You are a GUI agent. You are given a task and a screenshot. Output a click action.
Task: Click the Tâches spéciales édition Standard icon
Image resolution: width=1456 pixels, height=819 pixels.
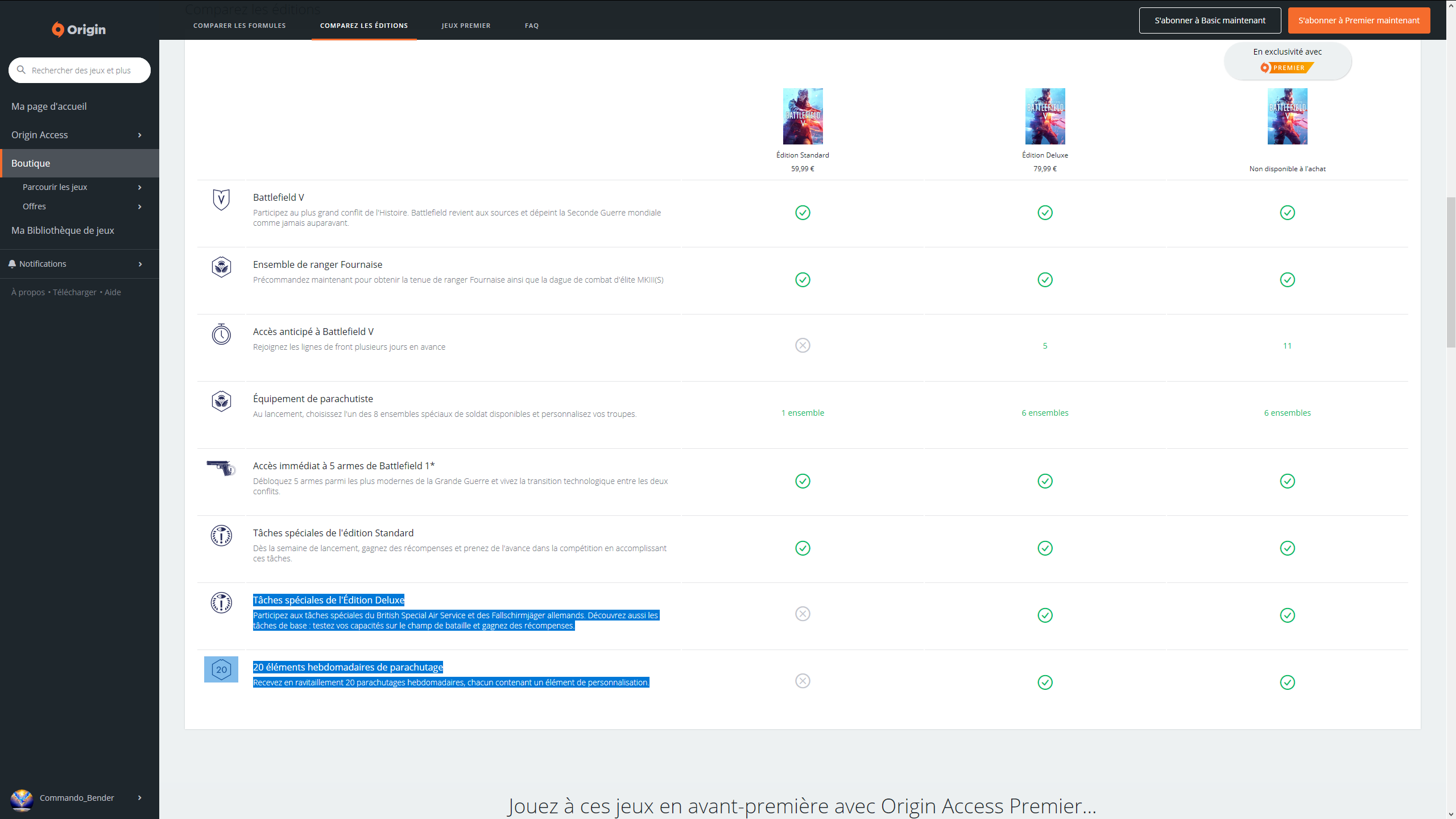coord(221,535)
